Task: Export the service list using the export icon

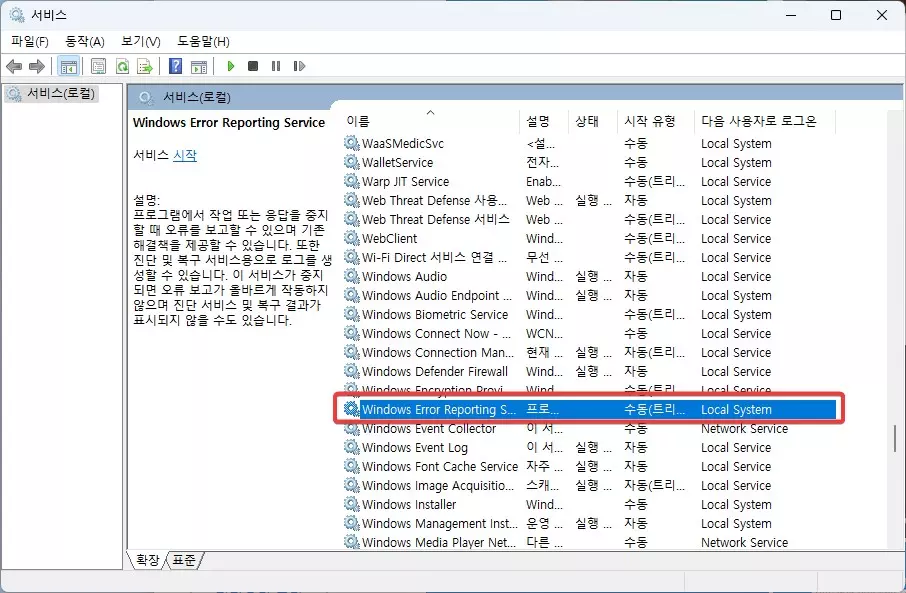Action: [x=144, y=66]
